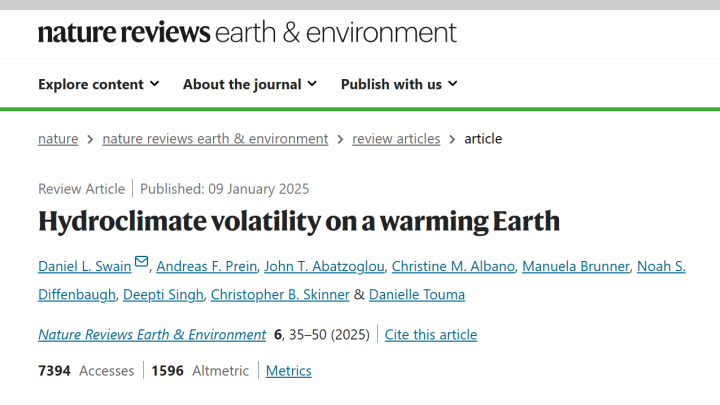Click author John T. Abatzoglou
Screen dimensions: 720x405
tap(324, 266)
